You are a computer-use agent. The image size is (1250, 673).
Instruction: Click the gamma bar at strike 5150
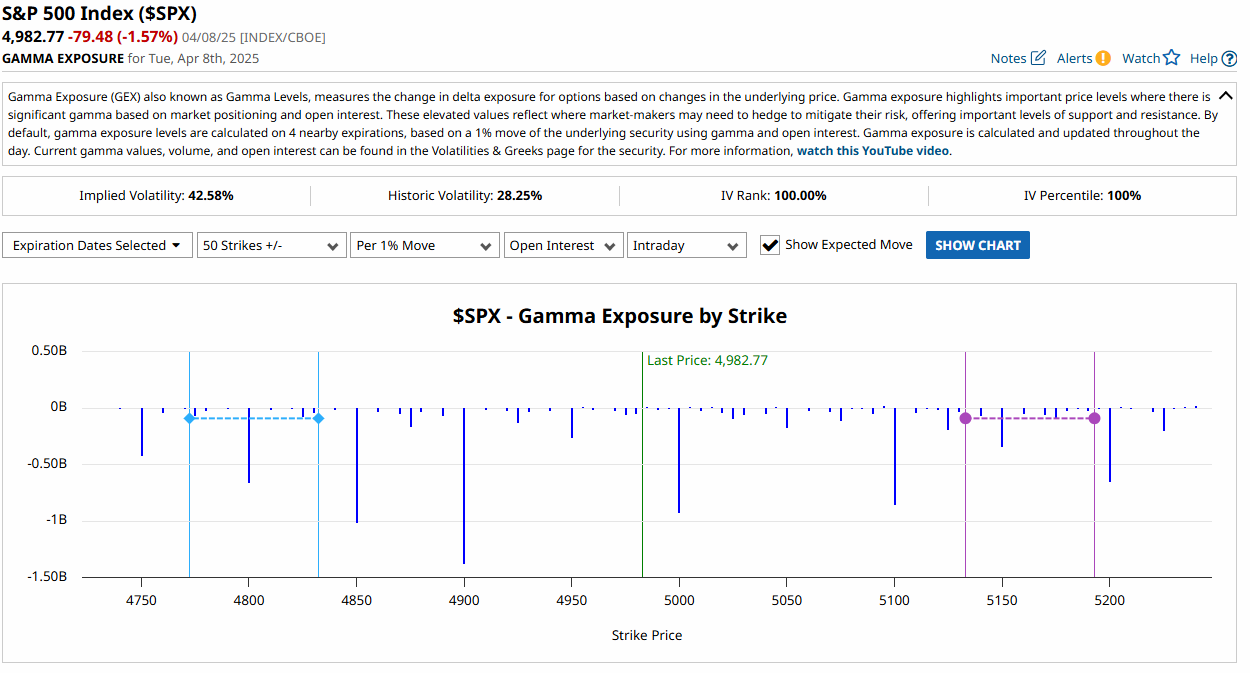1002,427
